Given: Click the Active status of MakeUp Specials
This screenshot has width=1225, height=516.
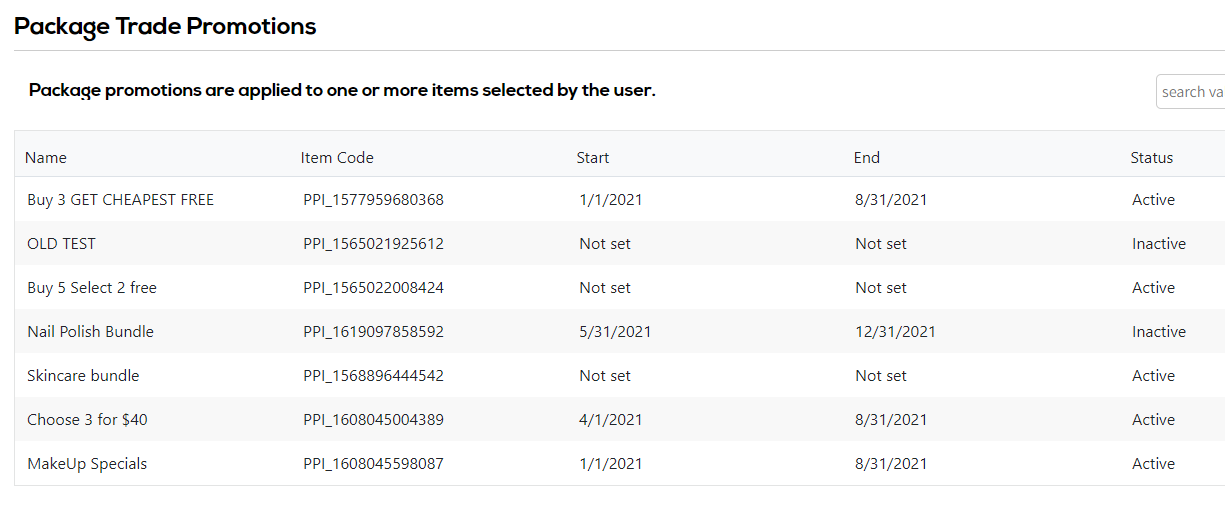Looking at the screenshot, I should pyautogui.click(x=1153, y=463).
